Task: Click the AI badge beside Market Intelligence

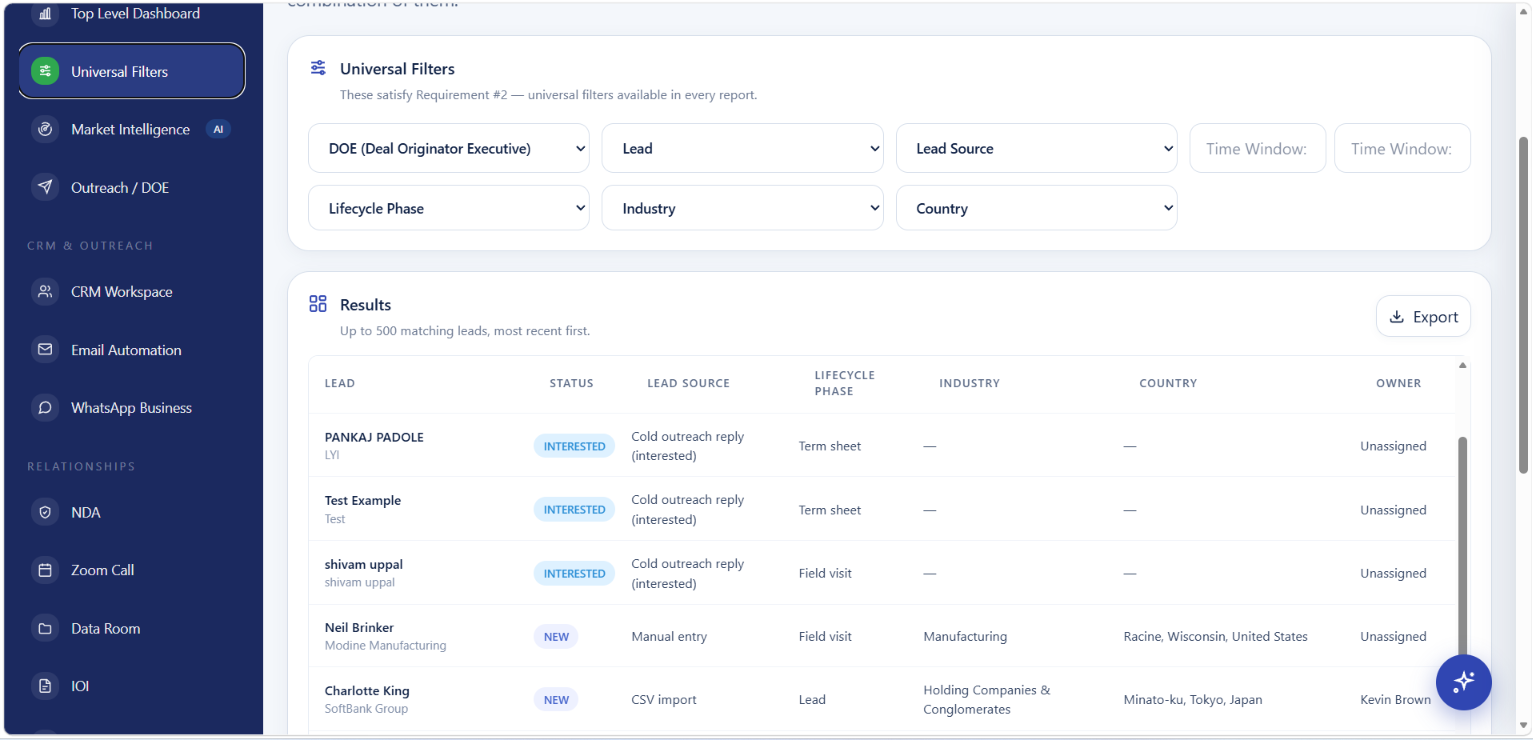Action: pos(218,129)
